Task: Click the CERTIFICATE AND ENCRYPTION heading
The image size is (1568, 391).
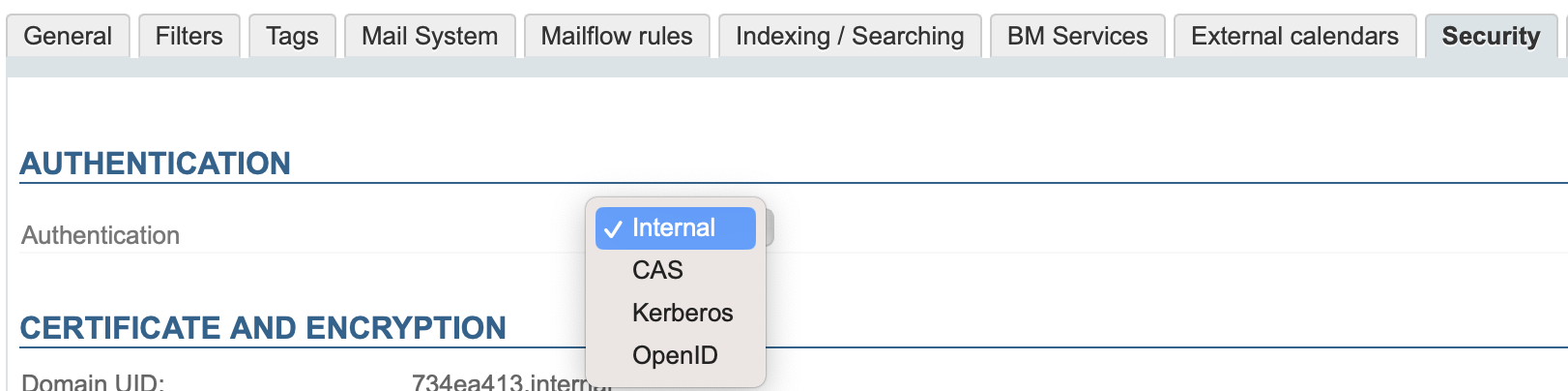Action: click(x=263, y=328)
